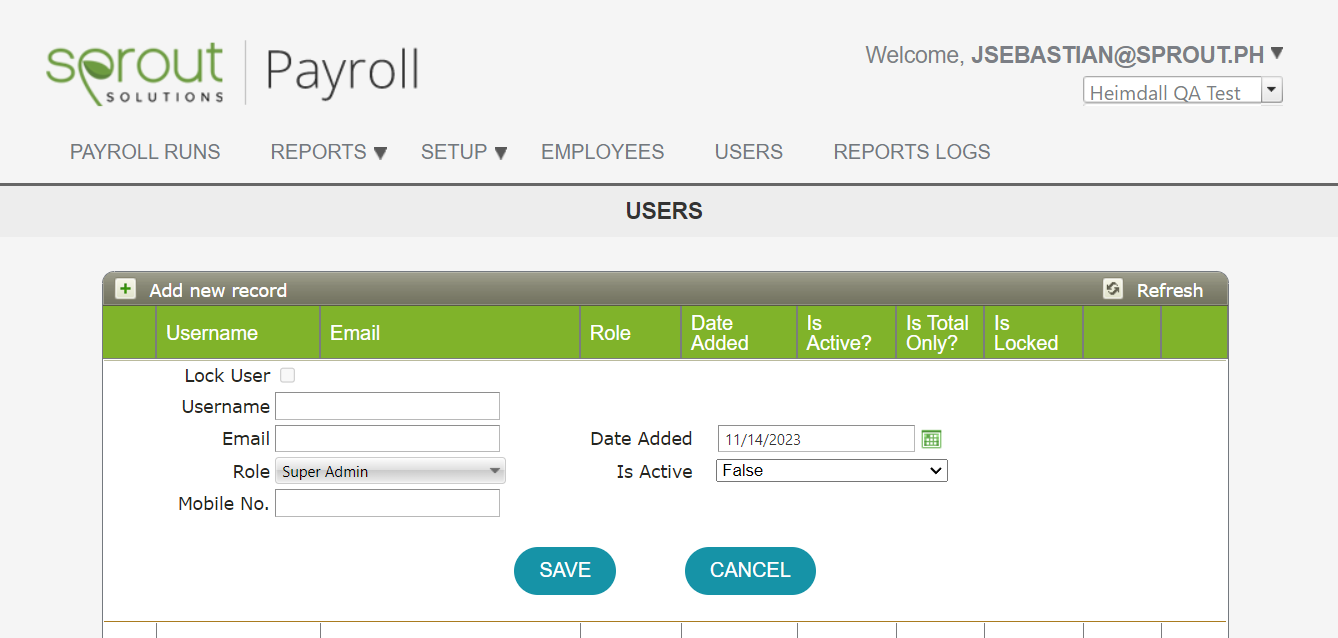Open the EMPLOYEES page
The width and height of the screenshot is (1338, 638).
coord(603,152)
